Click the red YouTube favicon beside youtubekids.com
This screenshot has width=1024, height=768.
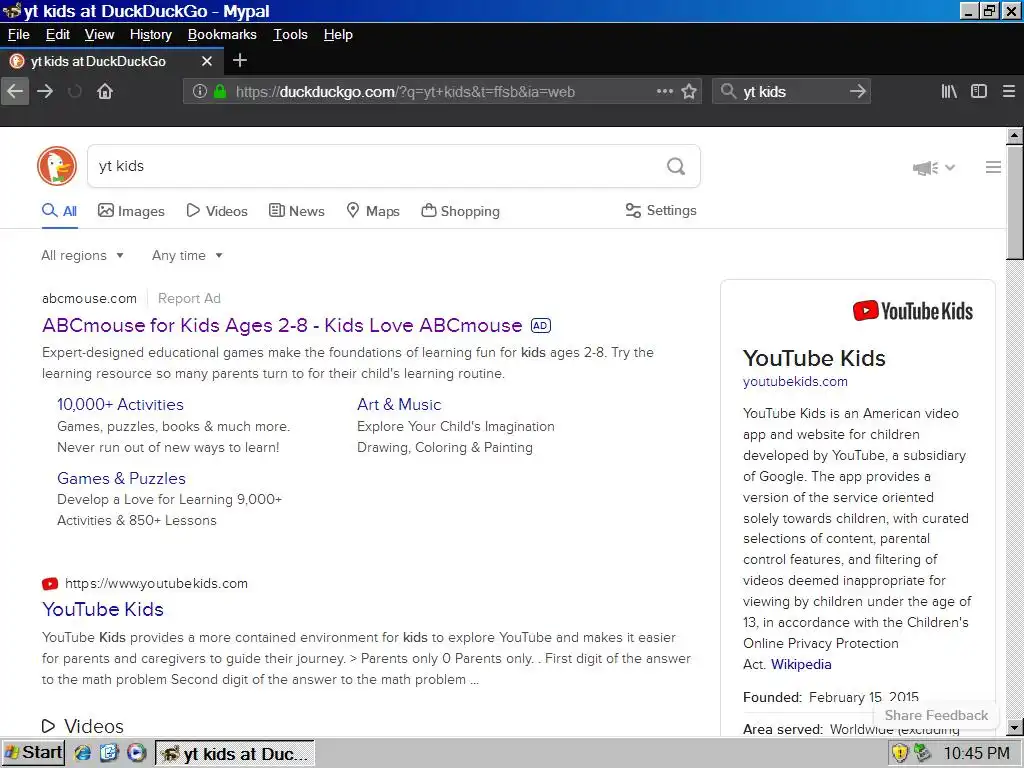(x=50, y=583)
